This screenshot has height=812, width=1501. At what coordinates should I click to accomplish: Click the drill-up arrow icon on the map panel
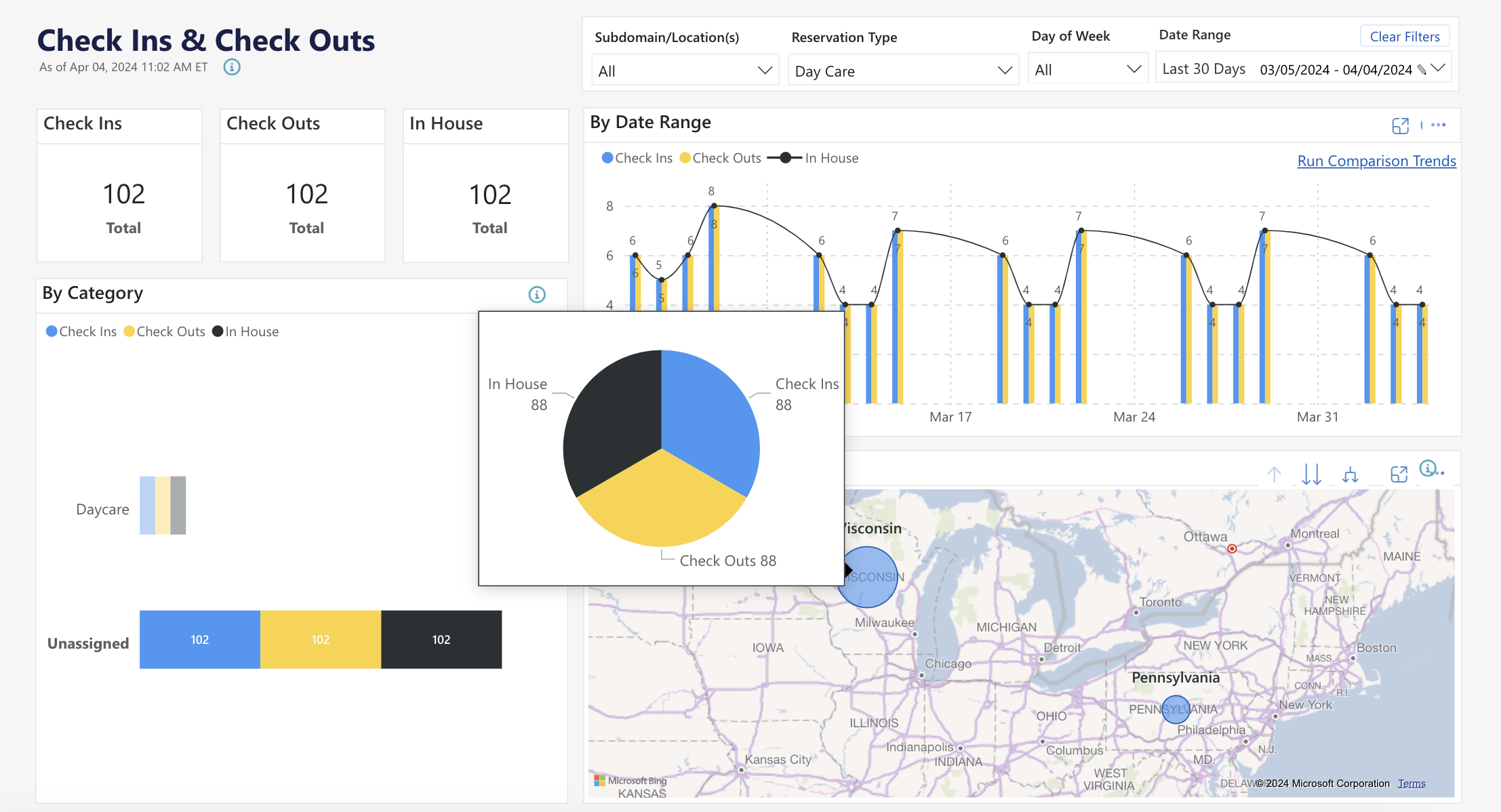(1275, 474)
